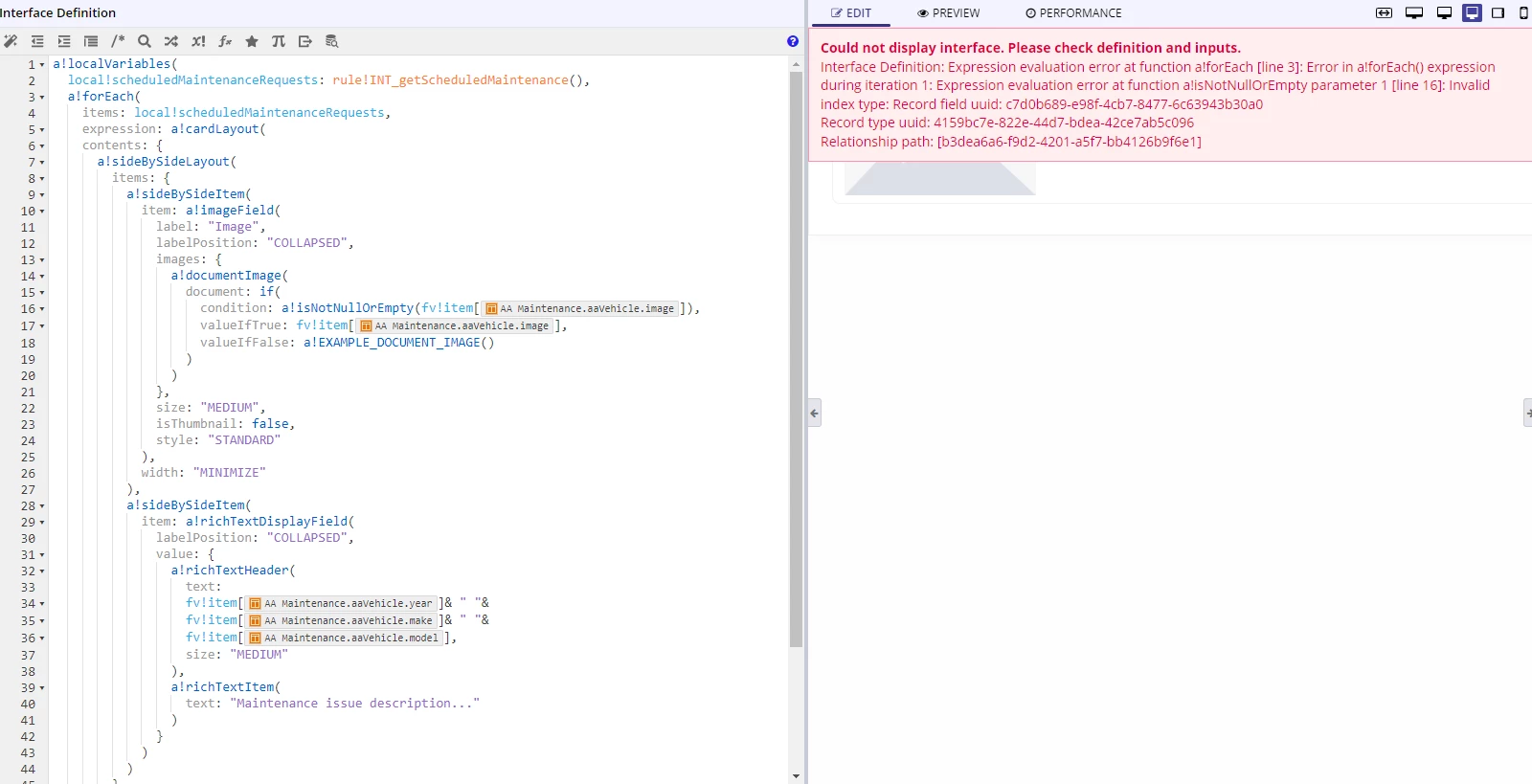
Task: Click the a!richTextDisplayField function on line 29
Action: coord(266,522)
